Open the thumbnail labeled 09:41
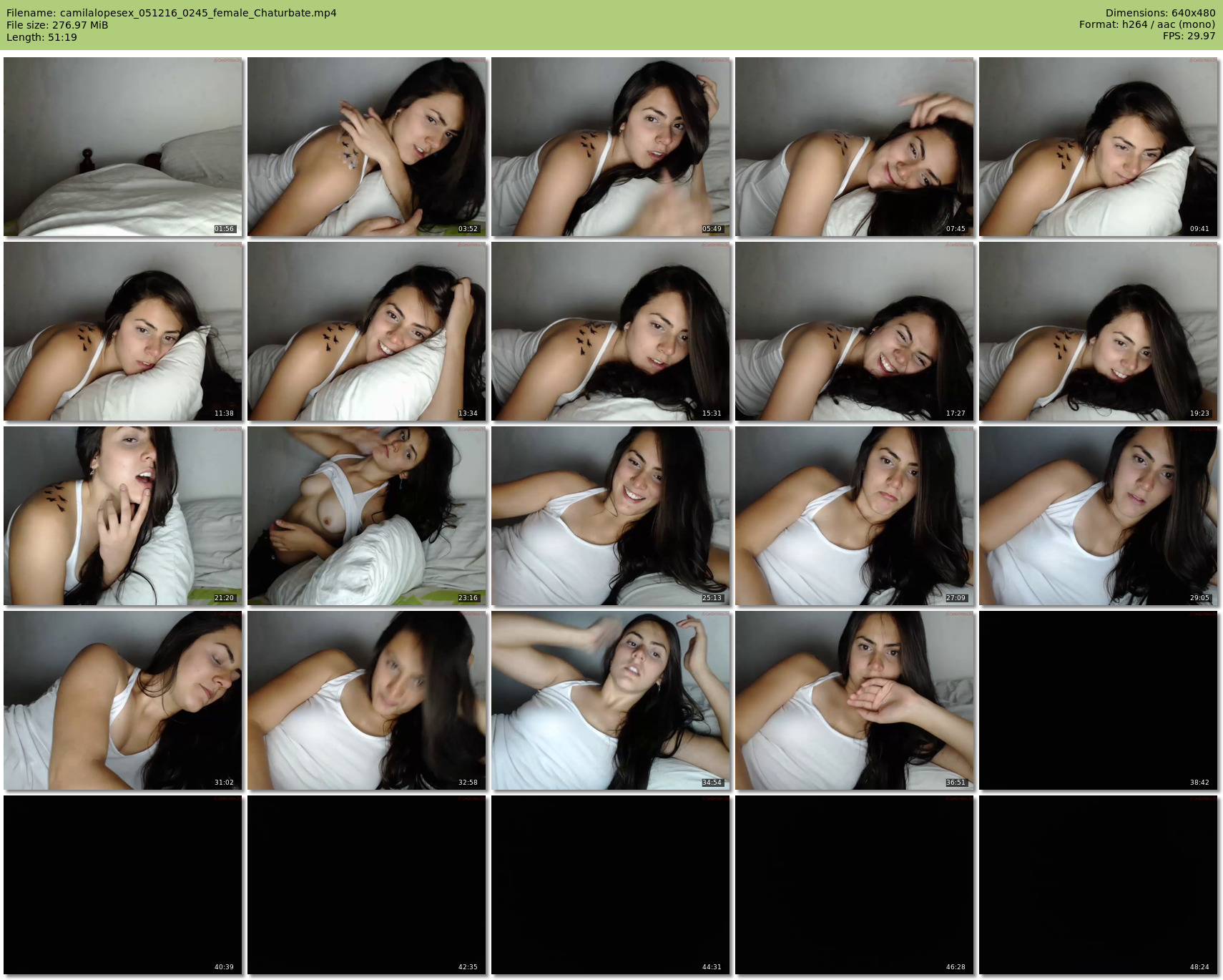This screenshot has width=1223, height=980. (x=1099, y=147)
